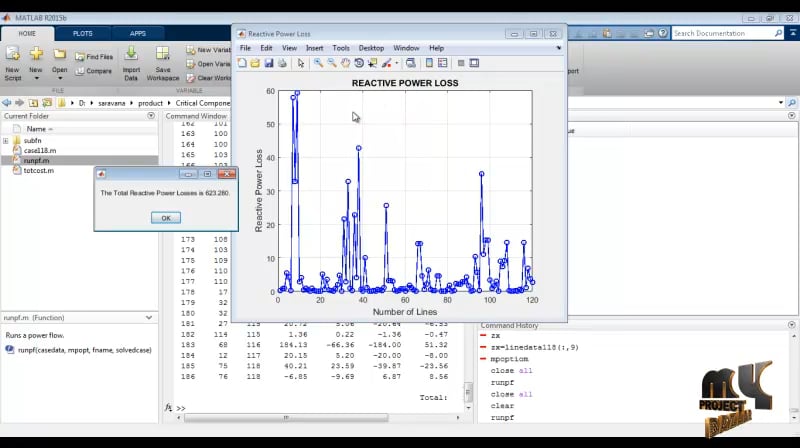800x448 pixels.
Task: Insert Colorbar via figure toolbar icon
Action: [x=429, y=63]
